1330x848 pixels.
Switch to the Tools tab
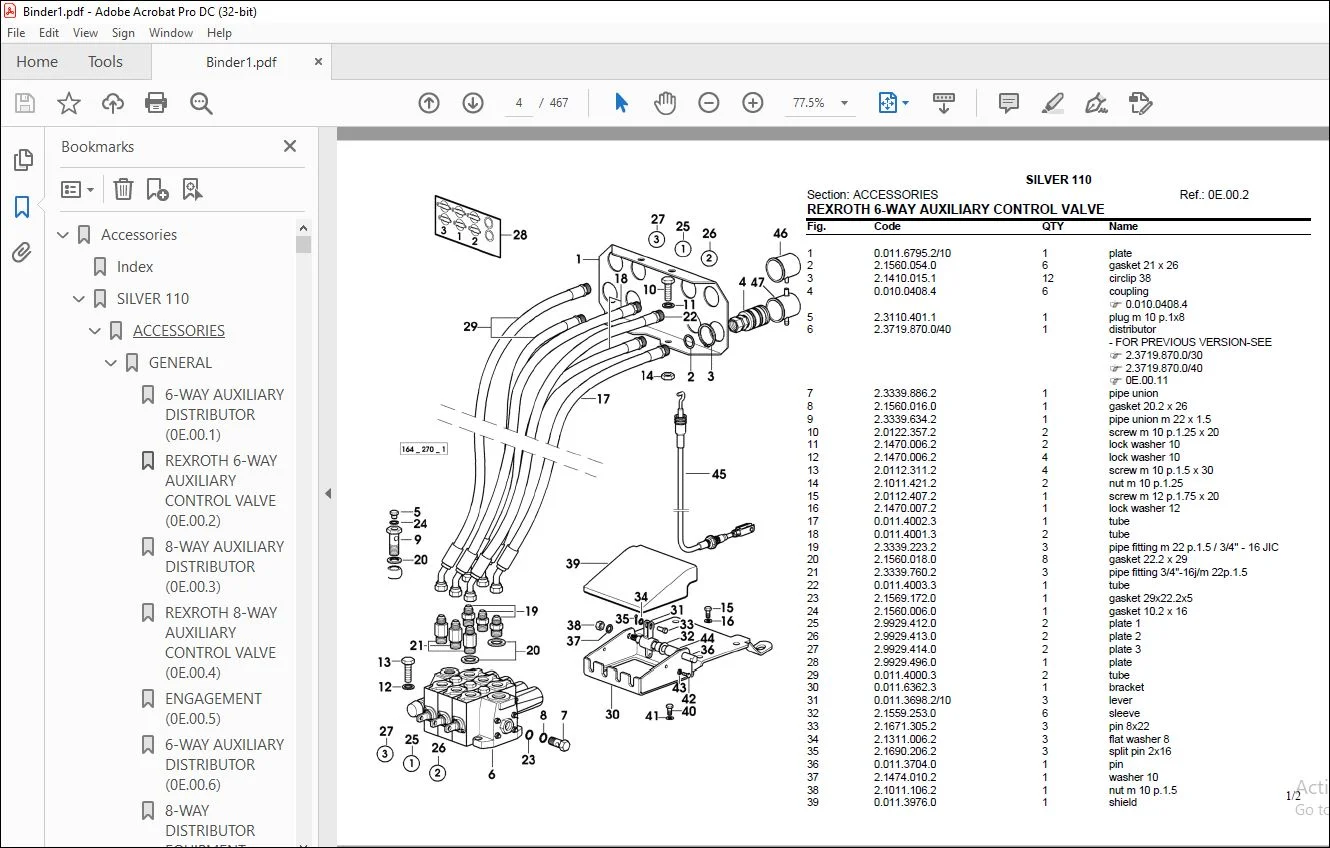click(105, 61)
